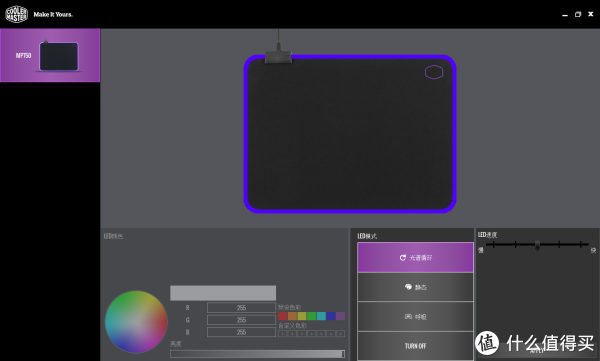Pick the blue preset color swatch

[331, 316]
